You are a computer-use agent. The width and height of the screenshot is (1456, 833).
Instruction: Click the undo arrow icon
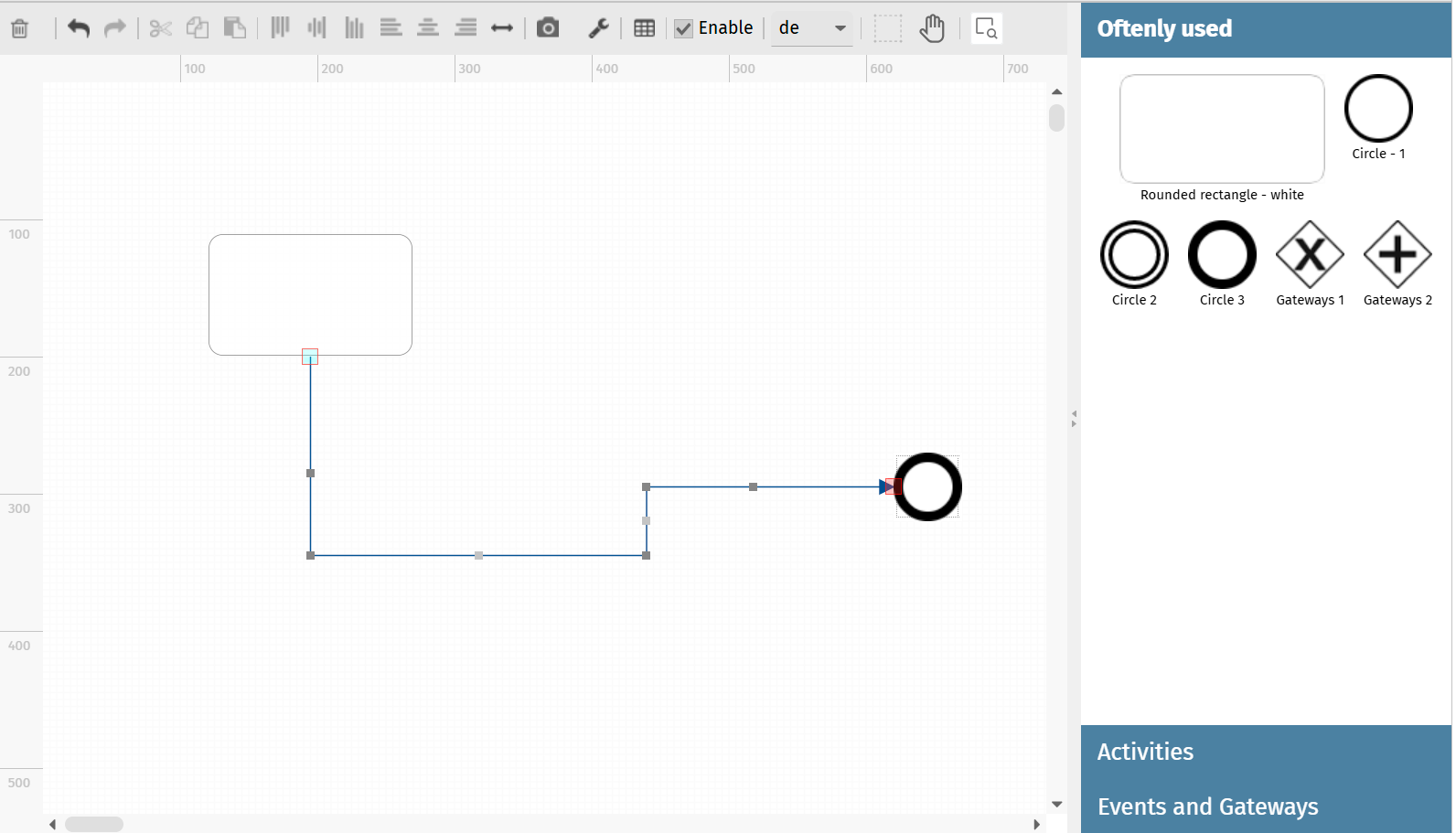[x=79, y=28]
